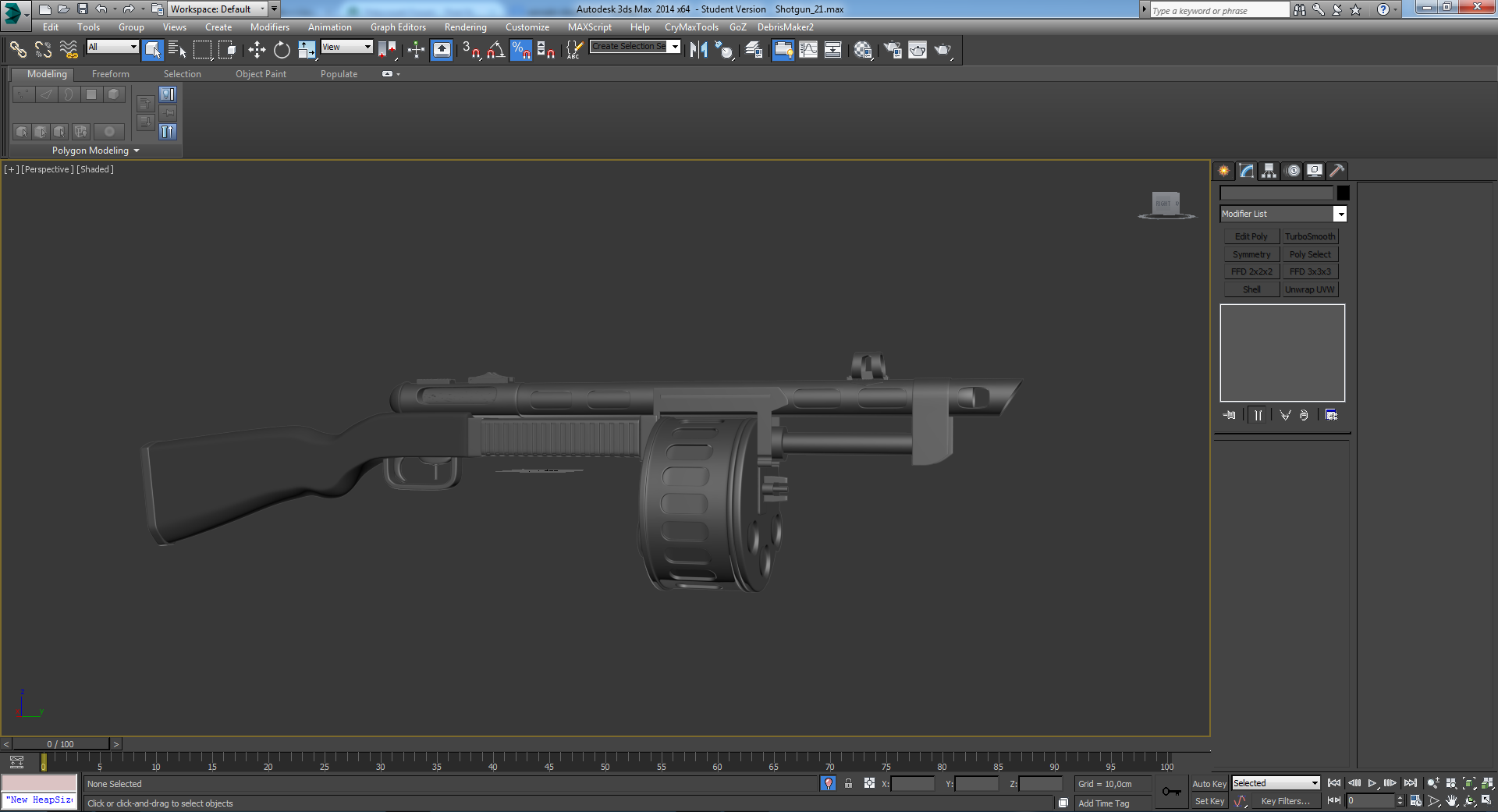The height and width of the screenshot is (812, 1498).
Task: Click the Unlink Selection icon
Action: coord(43,50)
